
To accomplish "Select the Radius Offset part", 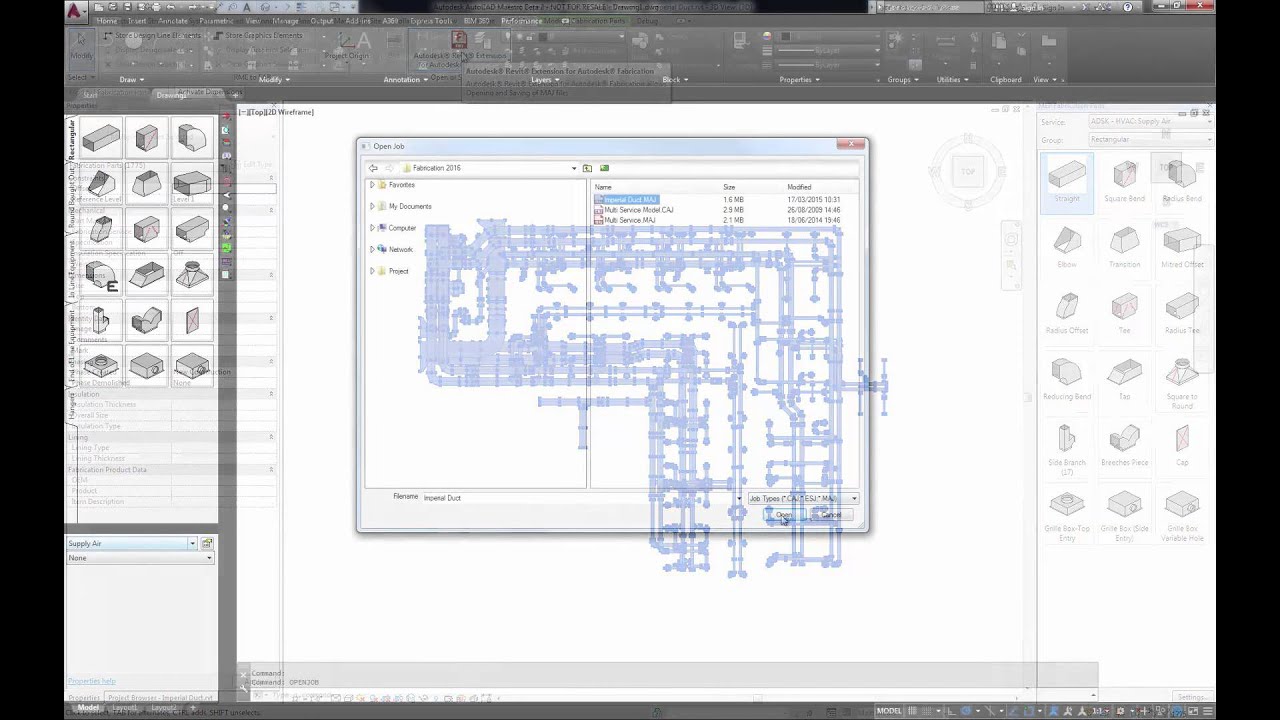I will point(1067,313).
